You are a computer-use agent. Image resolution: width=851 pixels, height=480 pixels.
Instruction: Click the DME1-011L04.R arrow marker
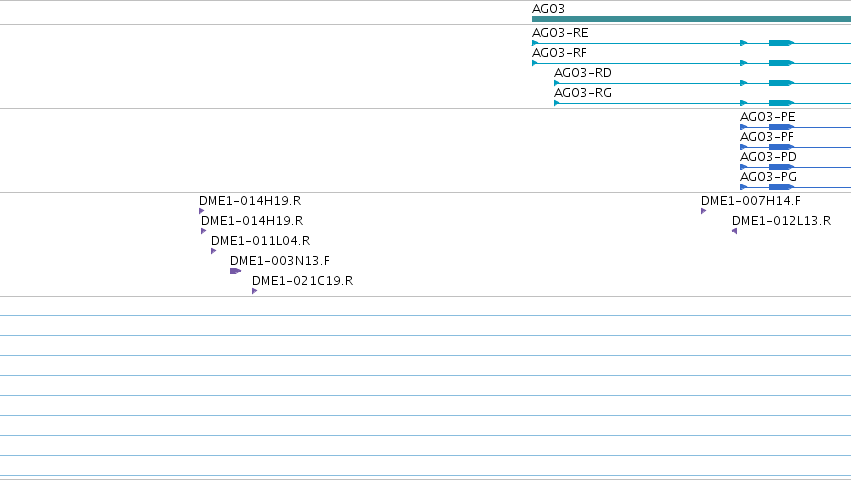click(x=213, y=251)
